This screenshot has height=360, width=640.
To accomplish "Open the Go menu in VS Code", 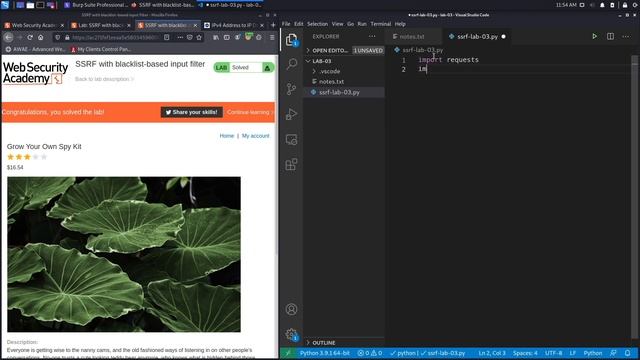I will [x=351, y=24].
